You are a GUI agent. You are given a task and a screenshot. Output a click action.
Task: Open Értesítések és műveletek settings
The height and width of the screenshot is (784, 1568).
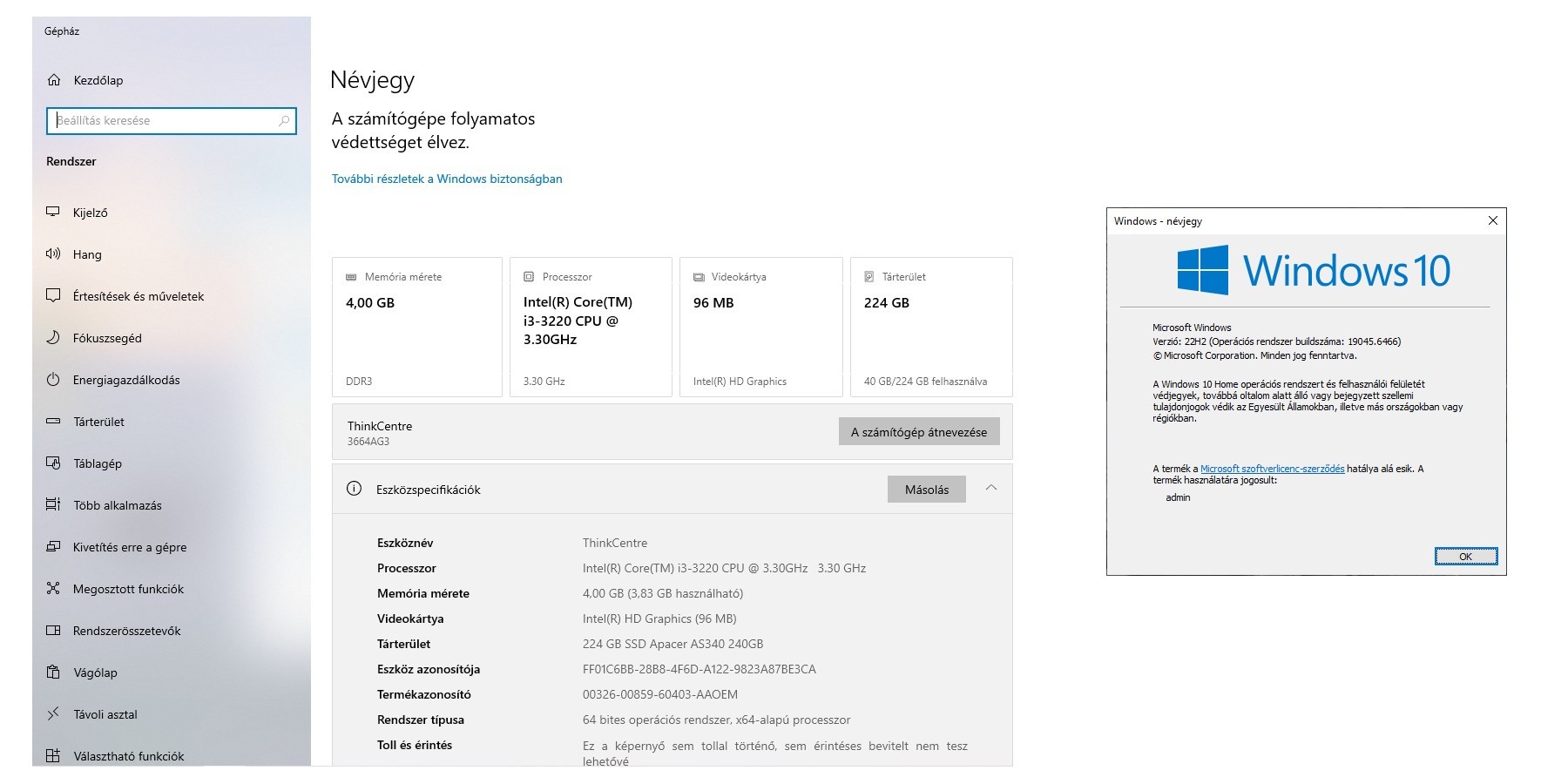[x=138, y=296]
